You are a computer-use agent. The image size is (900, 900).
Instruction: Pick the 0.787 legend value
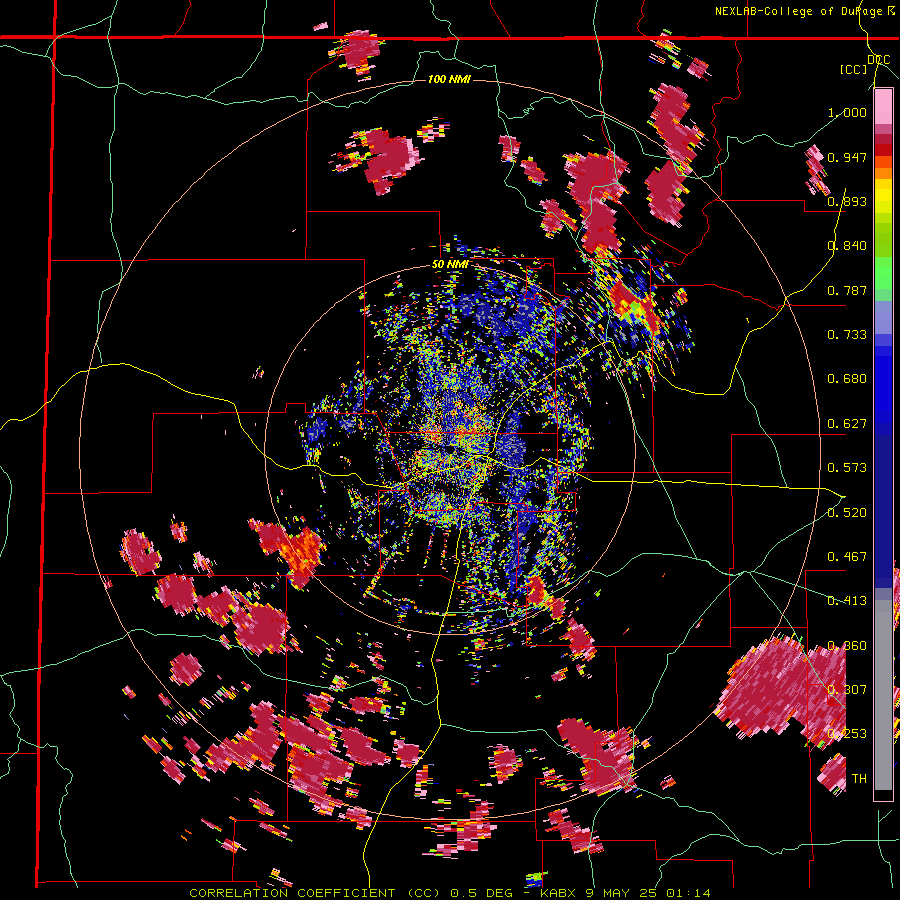847,290
